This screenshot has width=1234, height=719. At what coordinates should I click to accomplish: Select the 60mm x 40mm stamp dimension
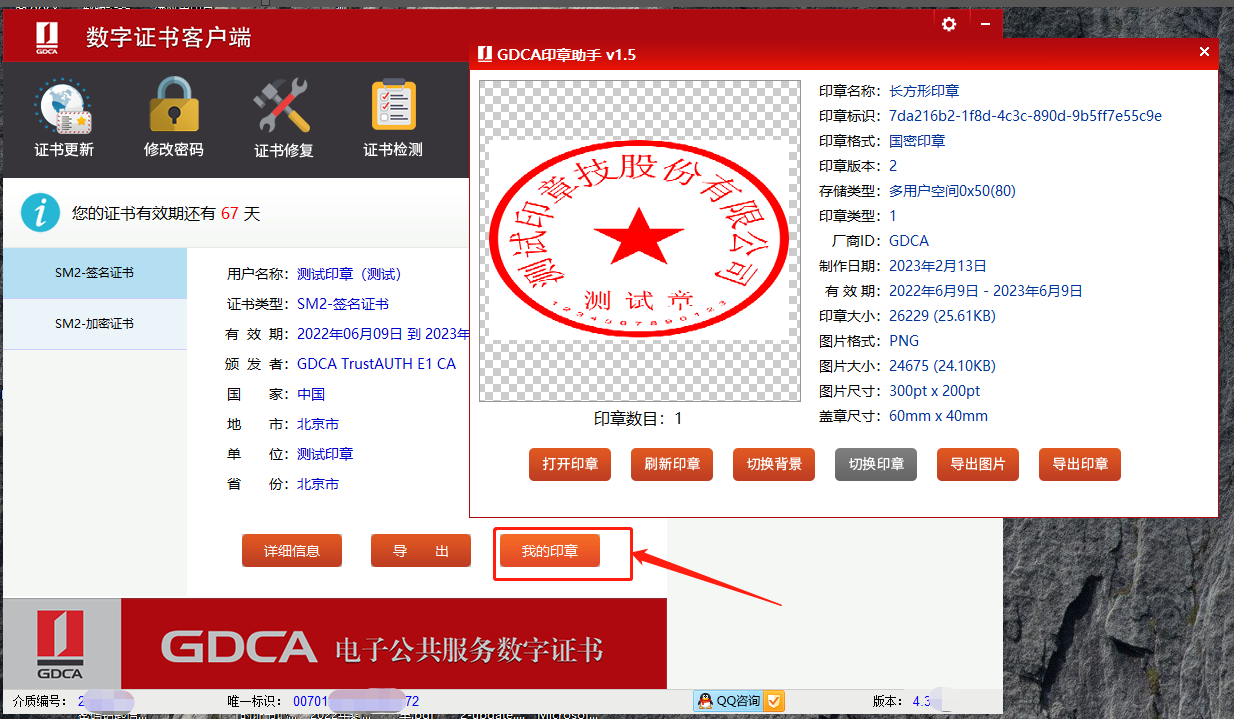[x=938, y=416]
